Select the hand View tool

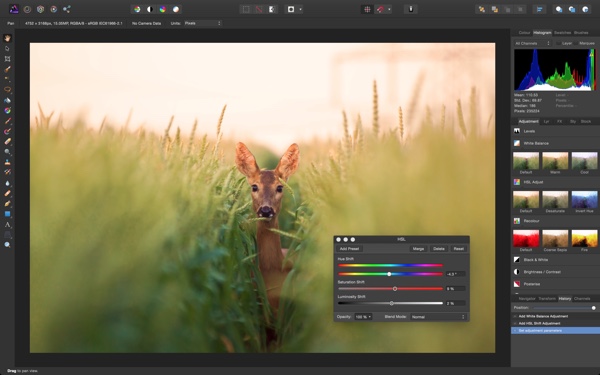pos(7,38)
